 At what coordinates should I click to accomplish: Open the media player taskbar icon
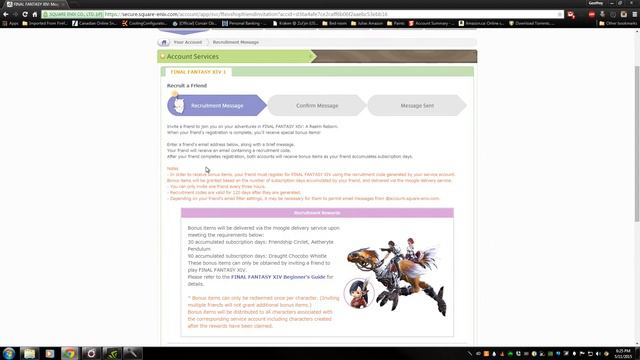click(50, 353)
